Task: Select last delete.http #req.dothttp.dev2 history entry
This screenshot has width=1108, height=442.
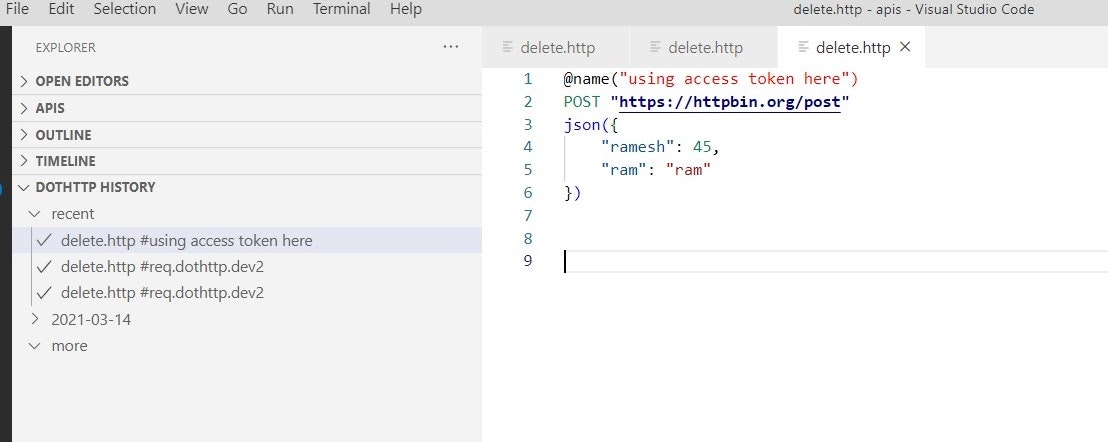Action: (247, 292)
